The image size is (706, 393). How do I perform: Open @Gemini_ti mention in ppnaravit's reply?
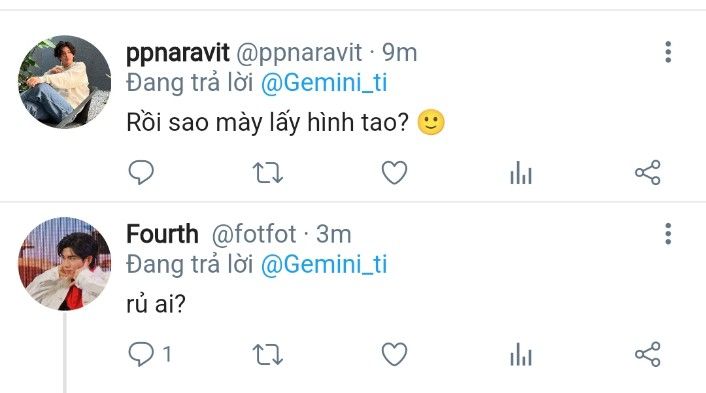[324, 83]
